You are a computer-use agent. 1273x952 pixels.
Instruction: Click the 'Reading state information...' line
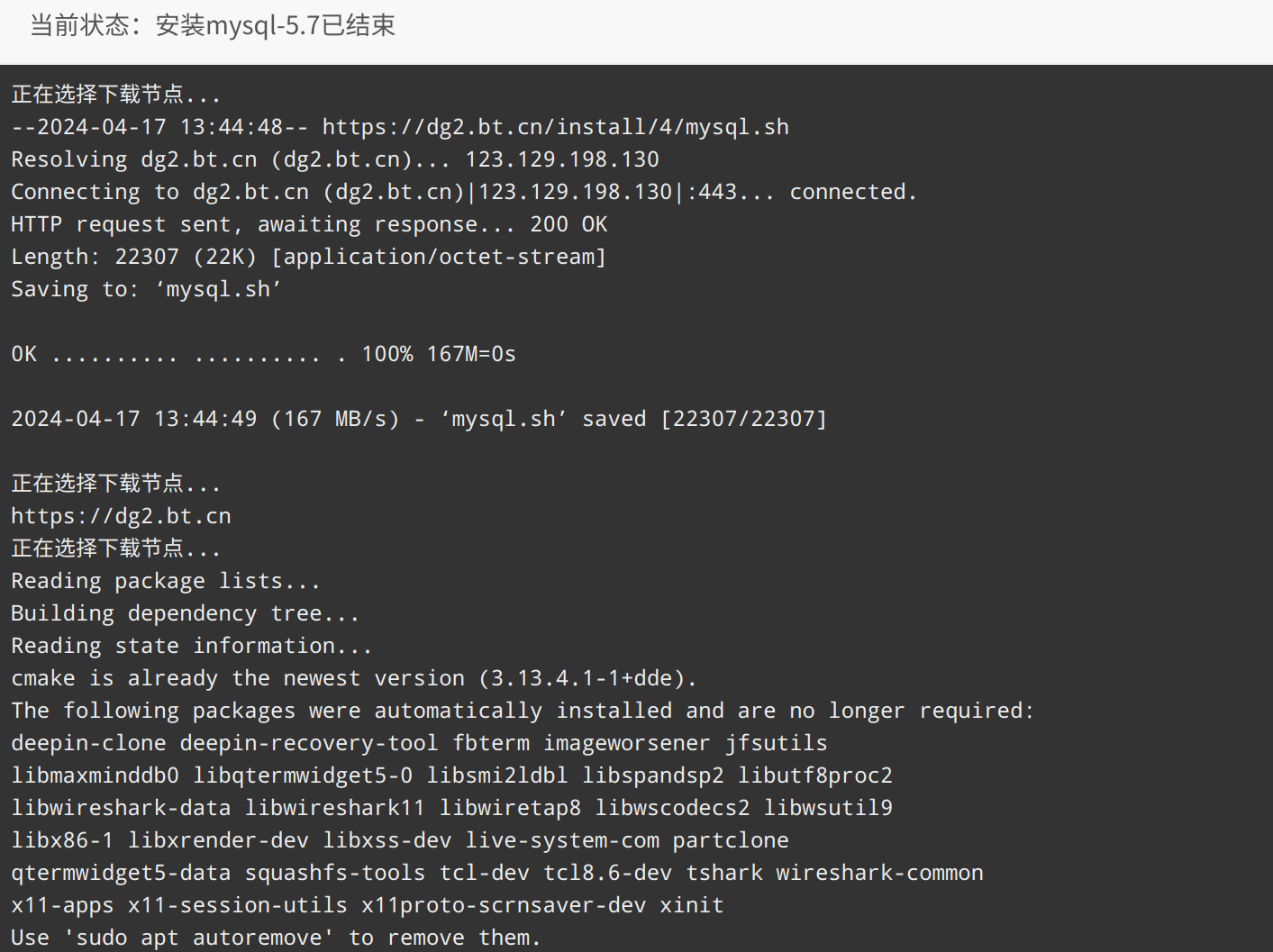click(192, 646)
